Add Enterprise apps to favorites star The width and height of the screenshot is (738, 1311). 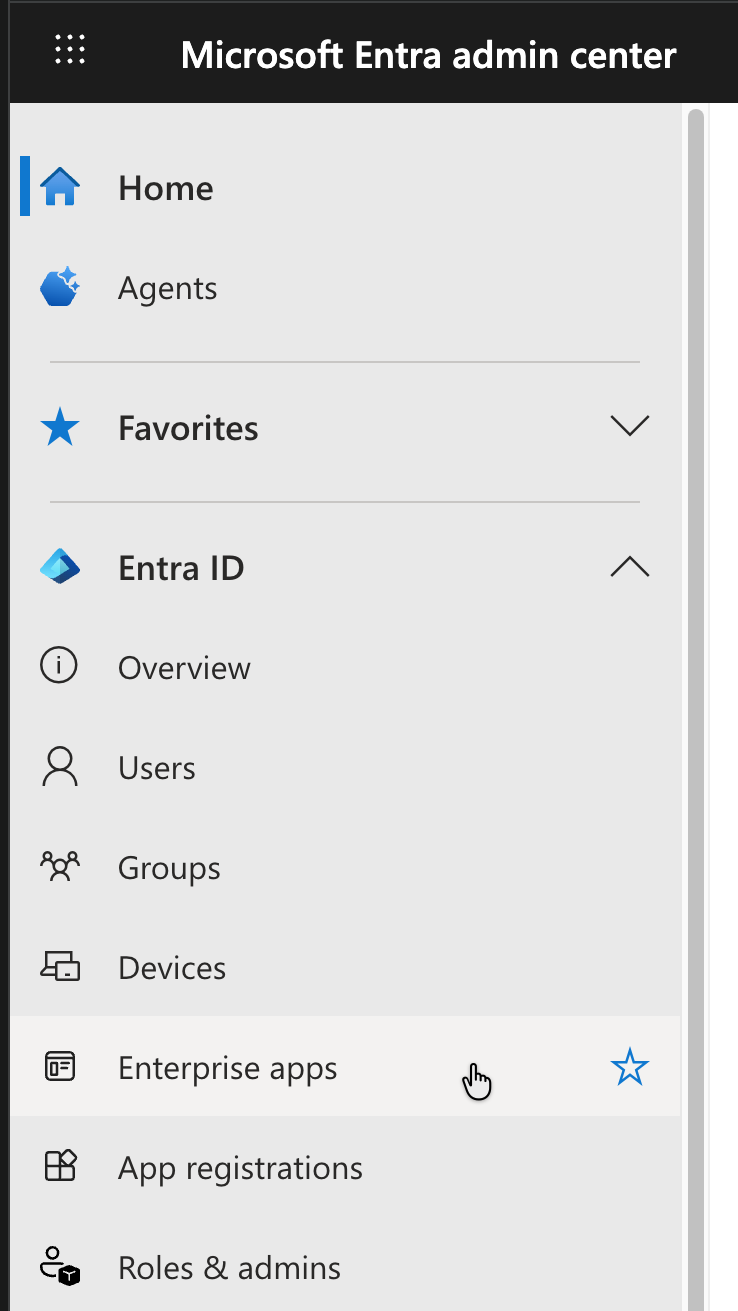click(629, 1068)
